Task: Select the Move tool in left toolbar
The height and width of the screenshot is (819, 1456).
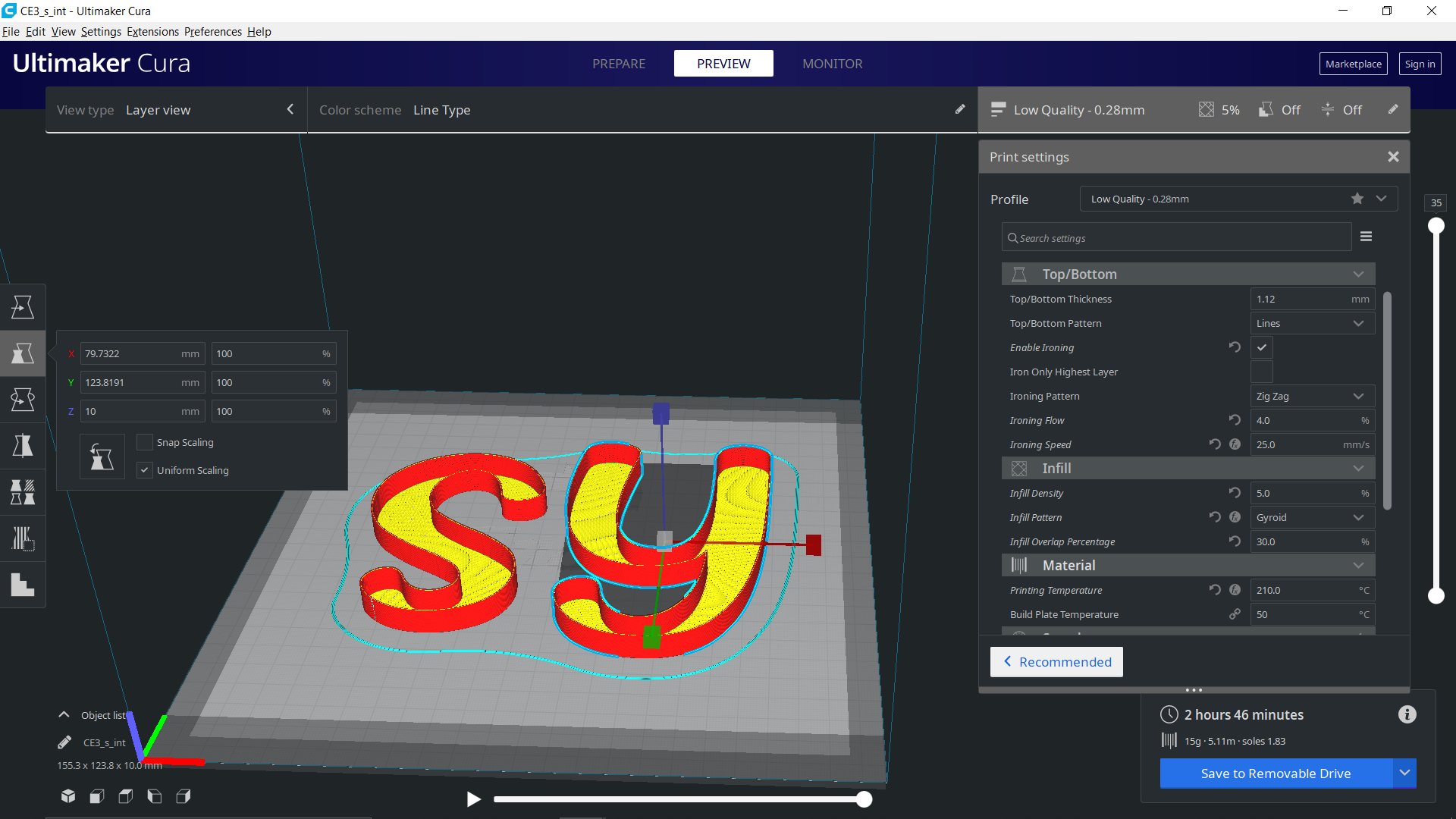Action: 23,307
